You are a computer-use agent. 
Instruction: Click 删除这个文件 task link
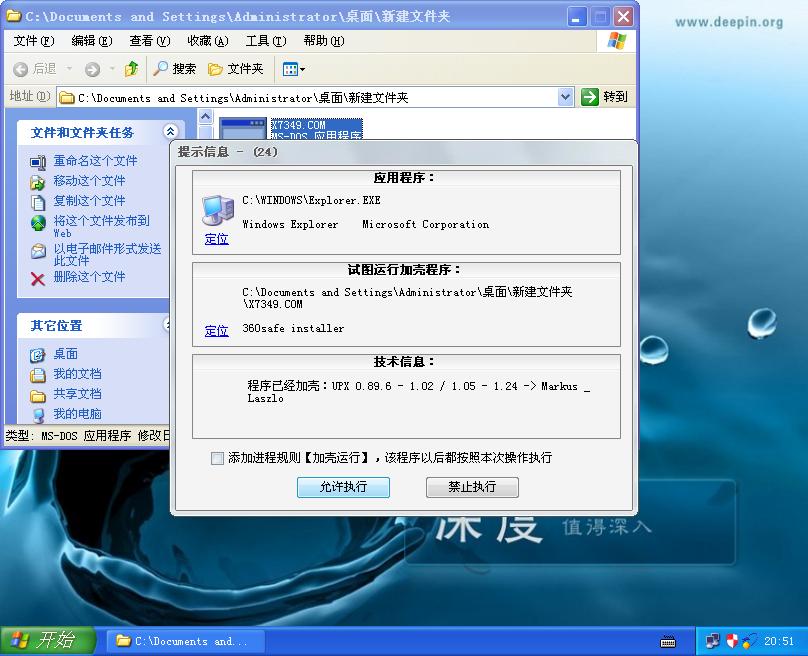pyautogui.click(x=89, y=277)
